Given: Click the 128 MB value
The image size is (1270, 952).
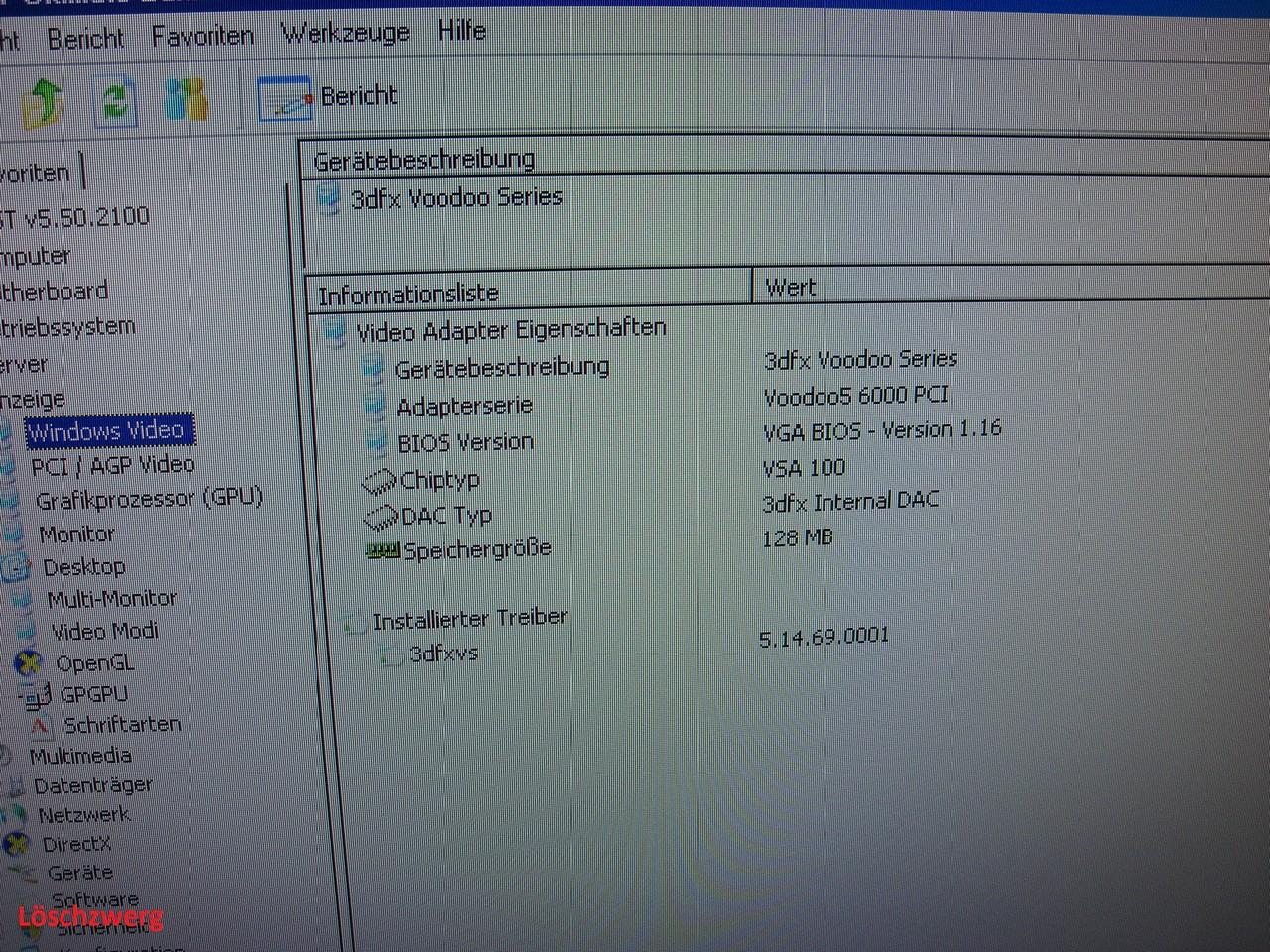Looking at the screenshot, I should [798, 538].
